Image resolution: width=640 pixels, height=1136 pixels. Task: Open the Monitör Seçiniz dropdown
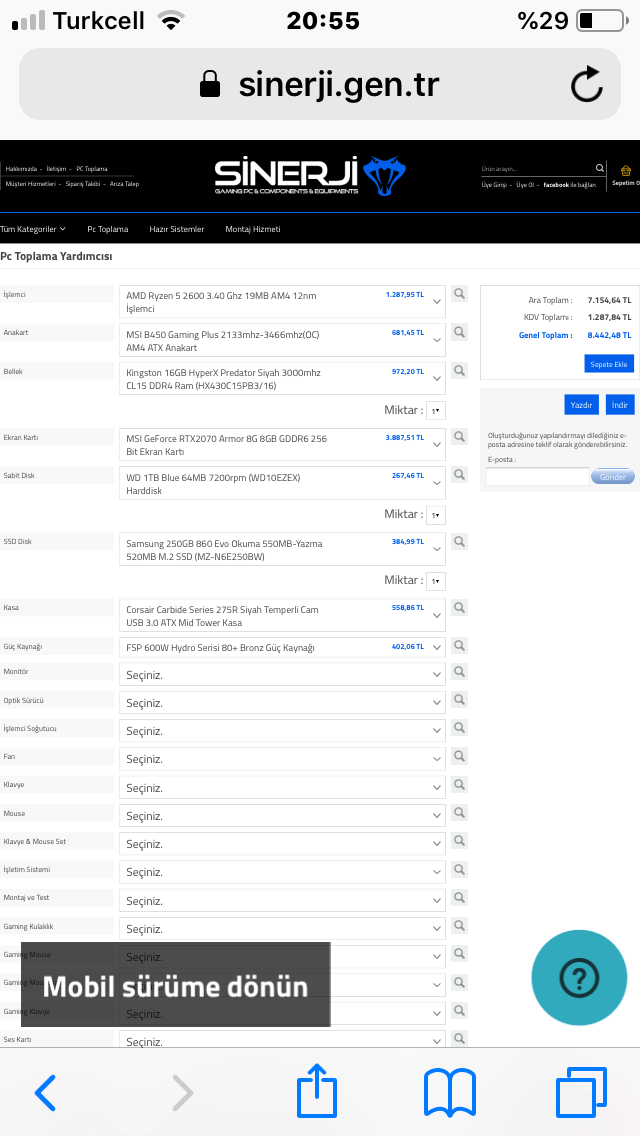point(282,674)
